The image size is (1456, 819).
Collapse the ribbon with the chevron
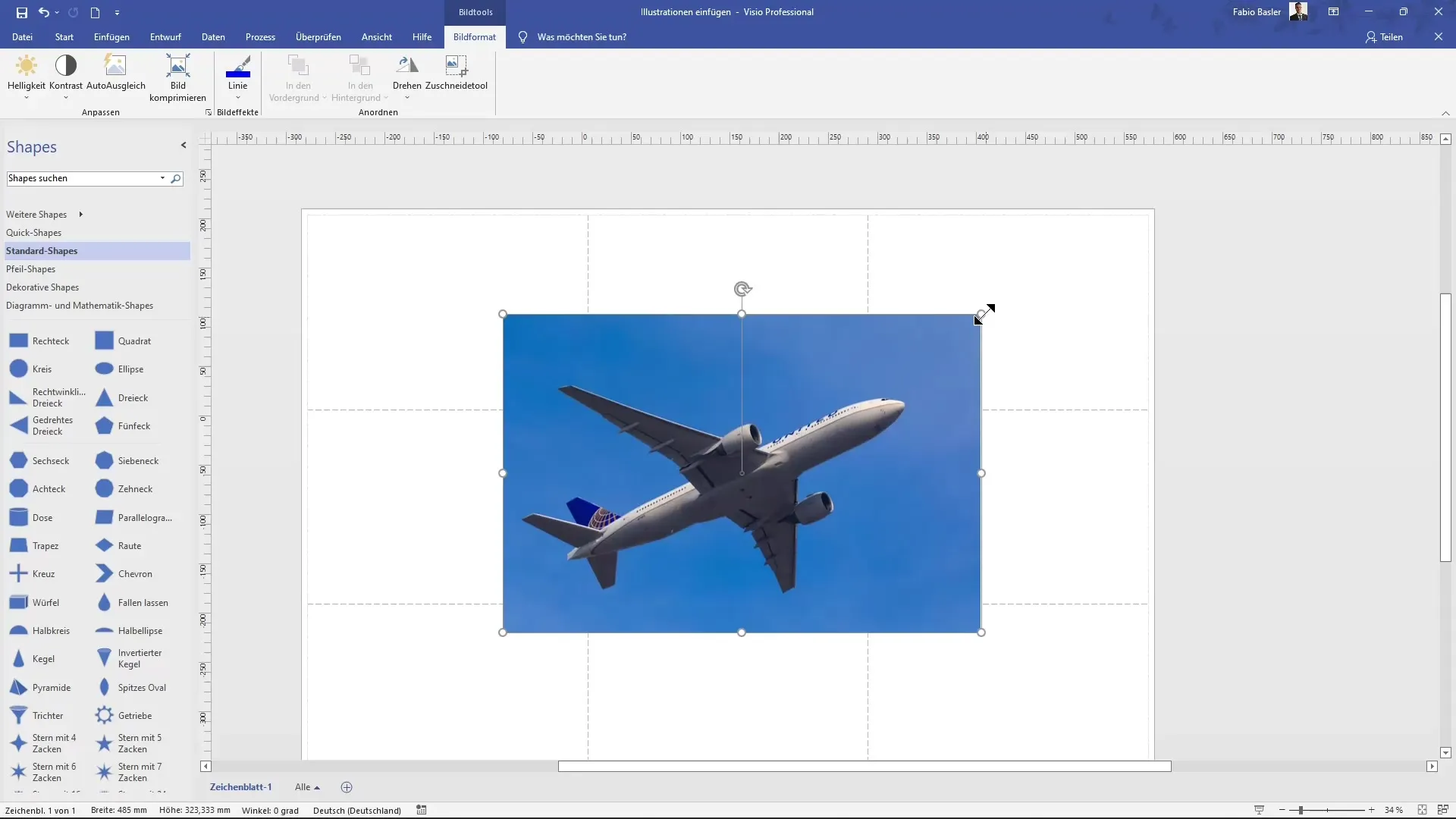[x=1445, y=113]
